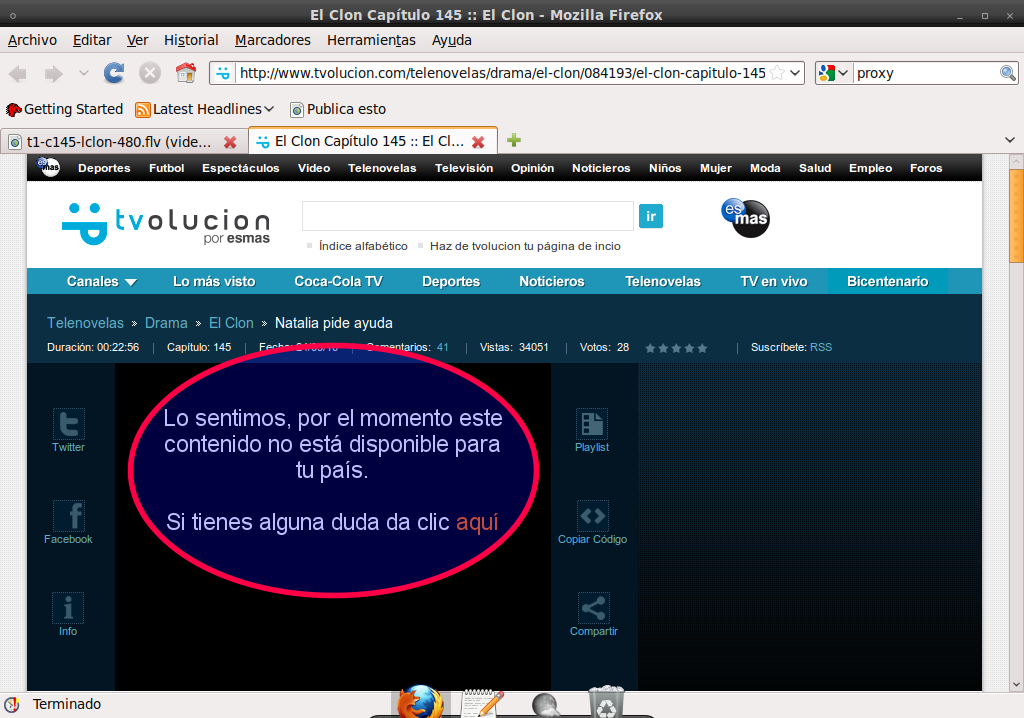Open the Ver menu
The height and width of the screenshot is (718, 1024).
pos(137,40)
